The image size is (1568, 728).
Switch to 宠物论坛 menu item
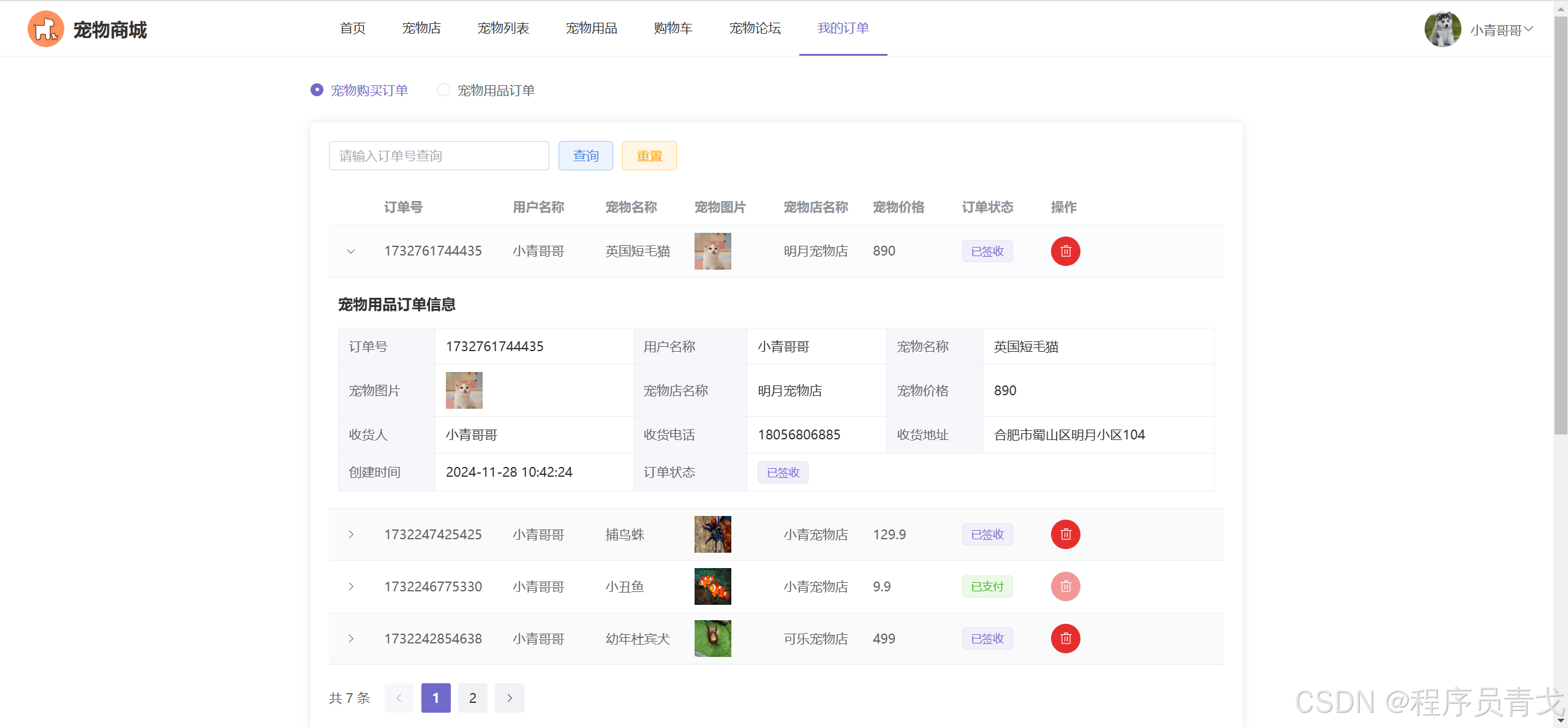tap(755, 28)
